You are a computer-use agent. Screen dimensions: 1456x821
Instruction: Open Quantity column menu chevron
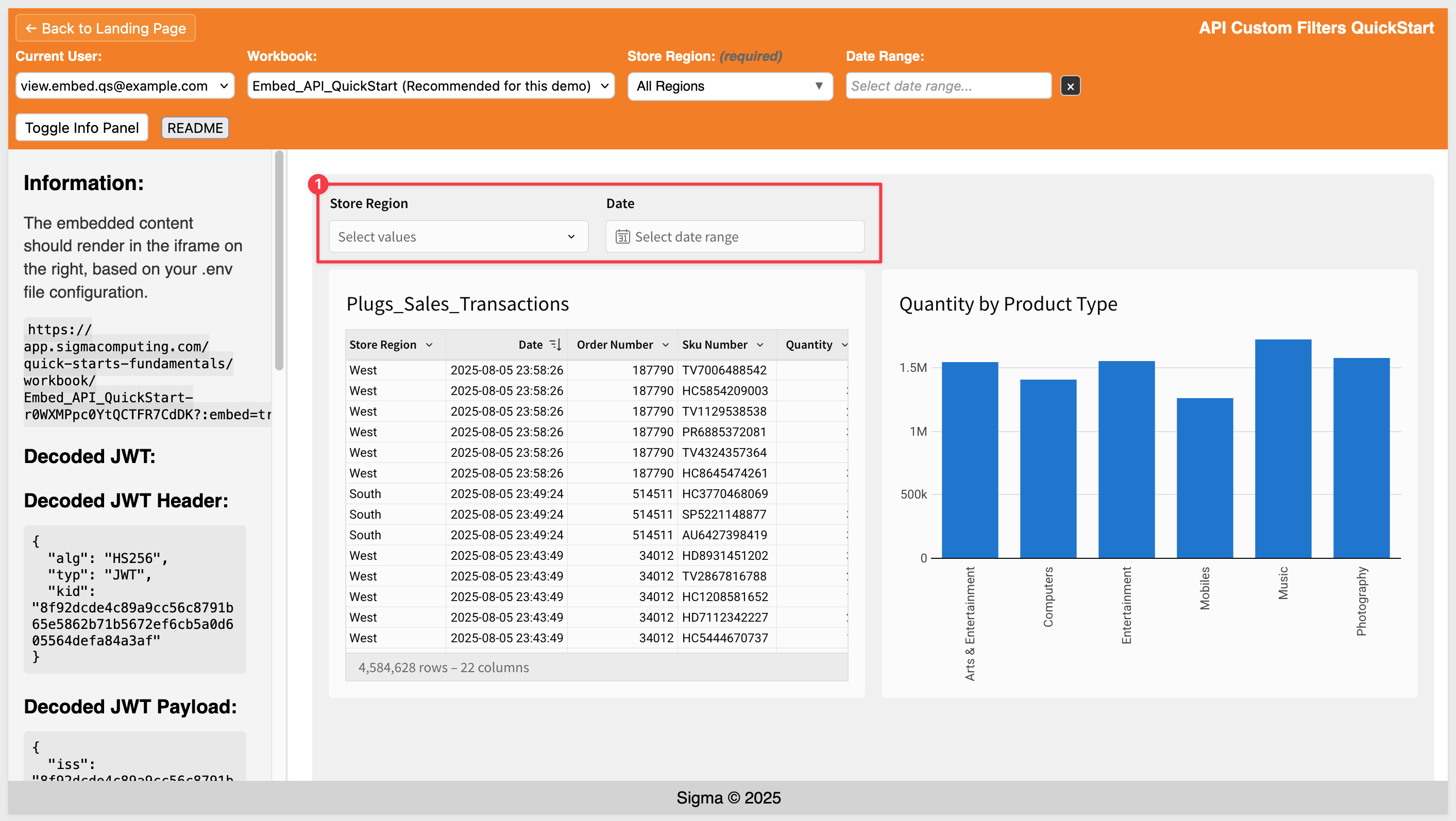click(x=844, y=345)
